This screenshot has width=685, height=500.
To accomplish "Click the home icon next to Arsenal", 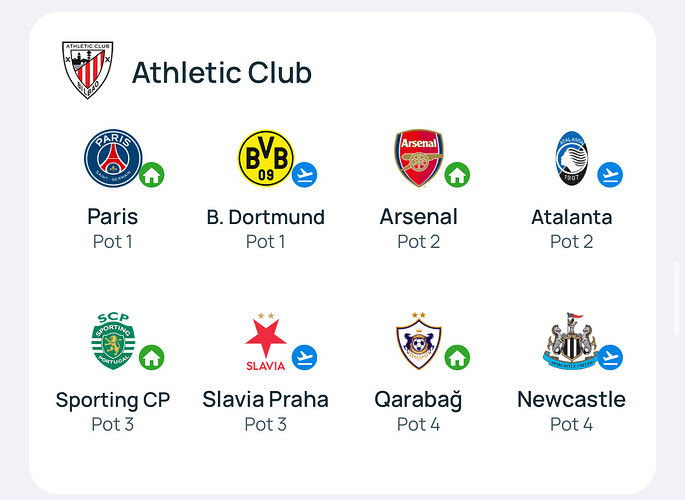I will coord(457,175).
